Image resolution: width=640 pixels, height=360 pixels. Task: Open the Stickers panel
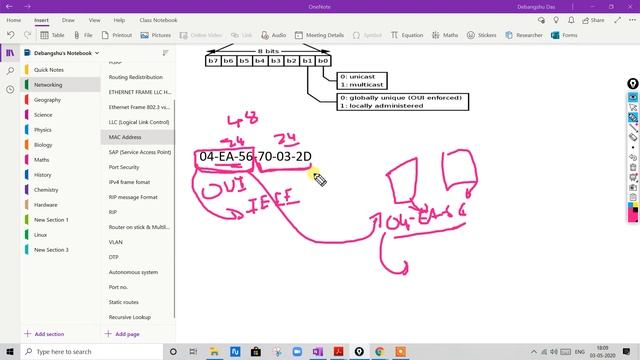pos(482,35)
